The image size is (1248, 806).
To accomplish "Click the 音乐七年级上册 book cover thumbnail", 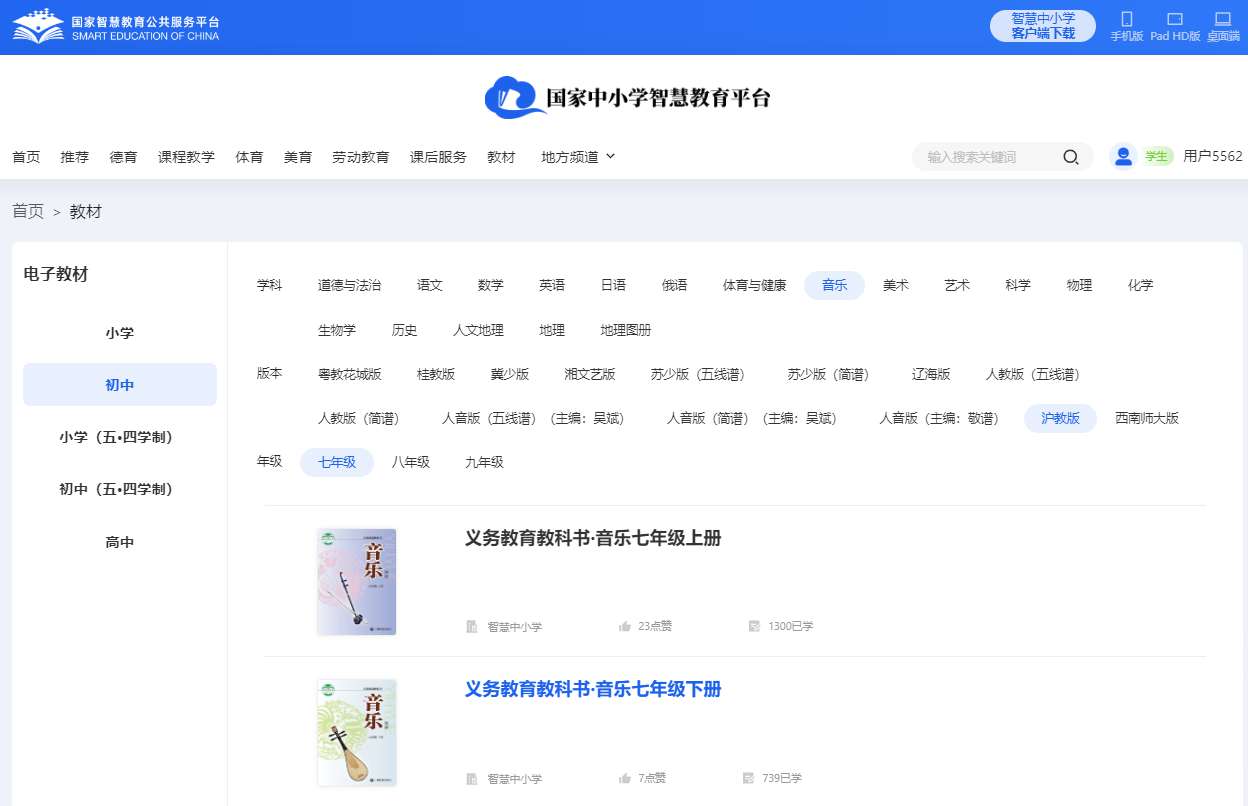I will [x=357, y=581].
